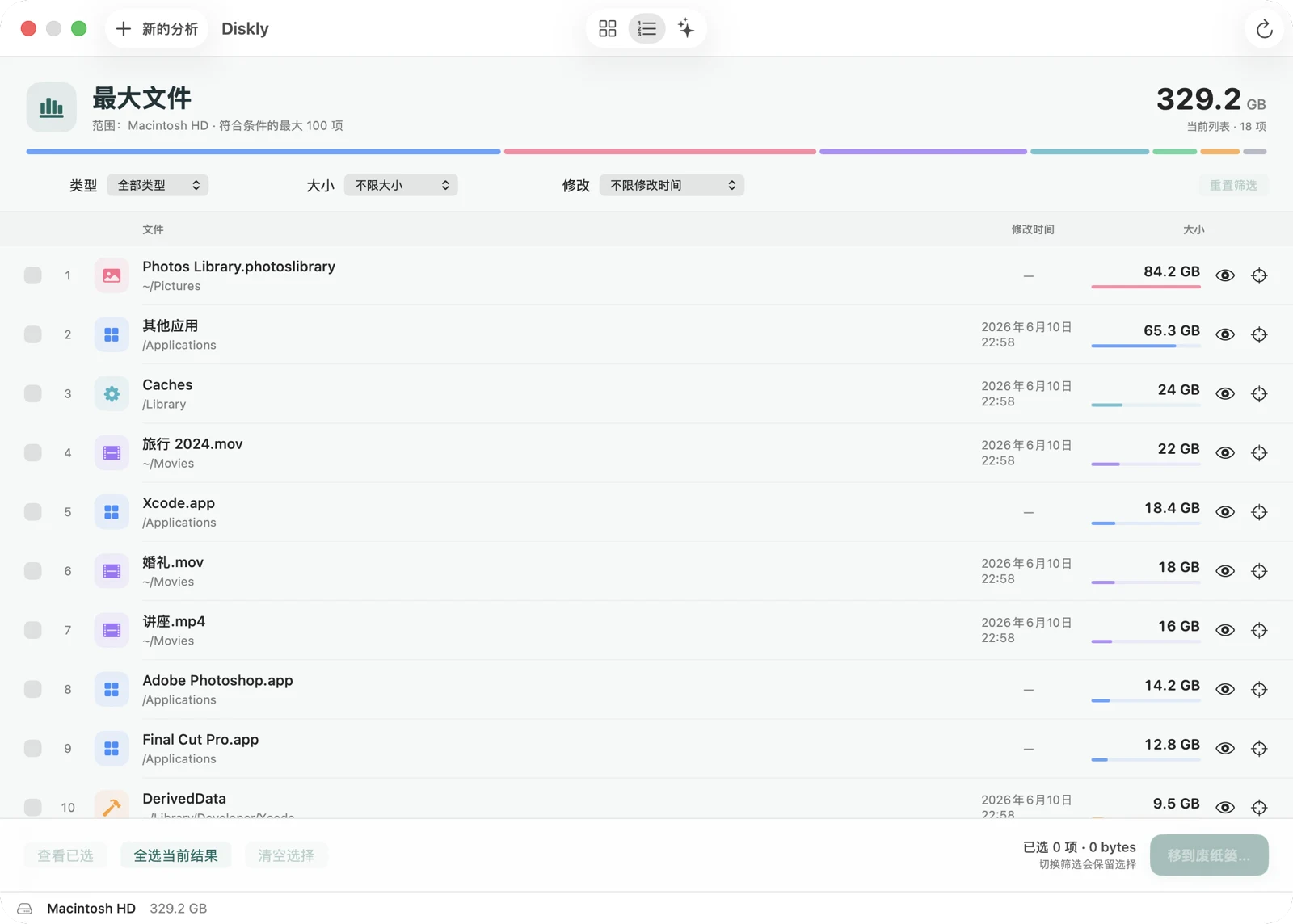Click the 重置筛选 button

click(x=1233, y=185)
